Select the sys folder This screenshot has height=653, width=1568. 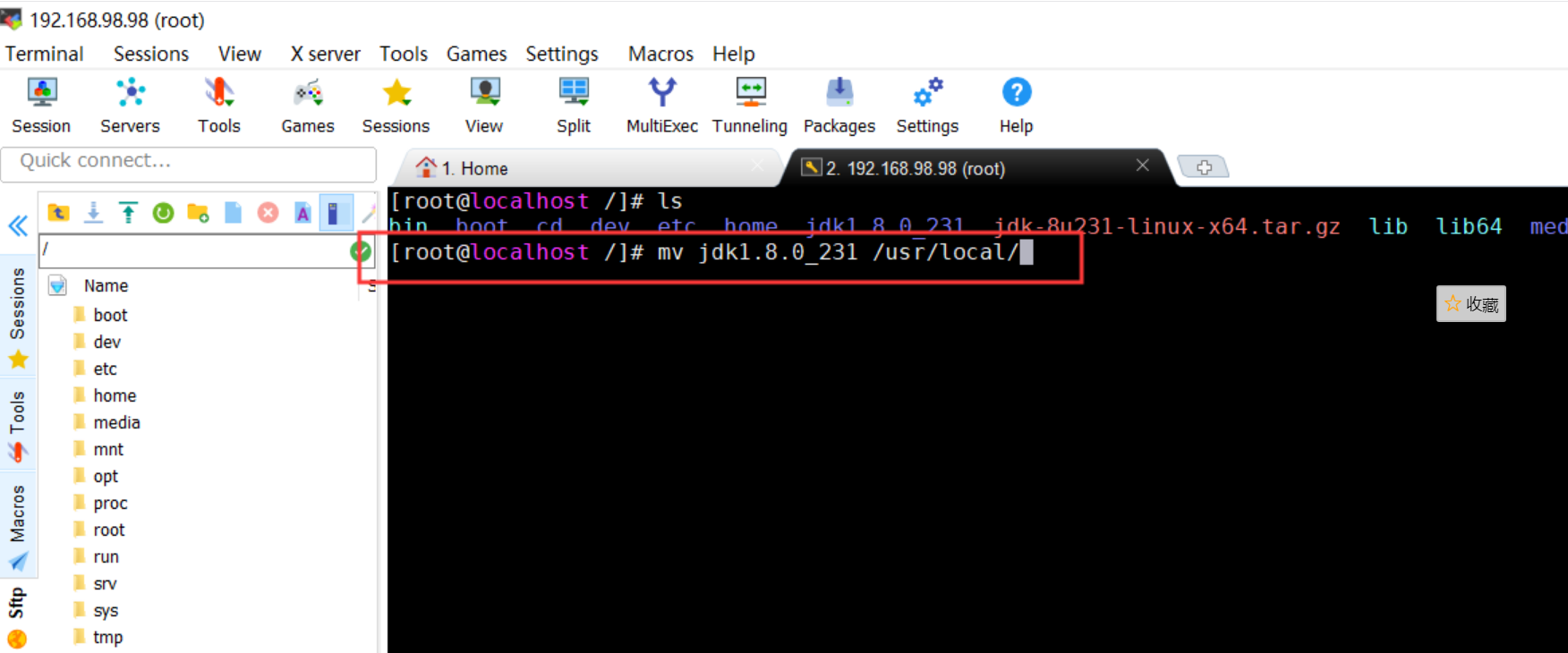106,610
